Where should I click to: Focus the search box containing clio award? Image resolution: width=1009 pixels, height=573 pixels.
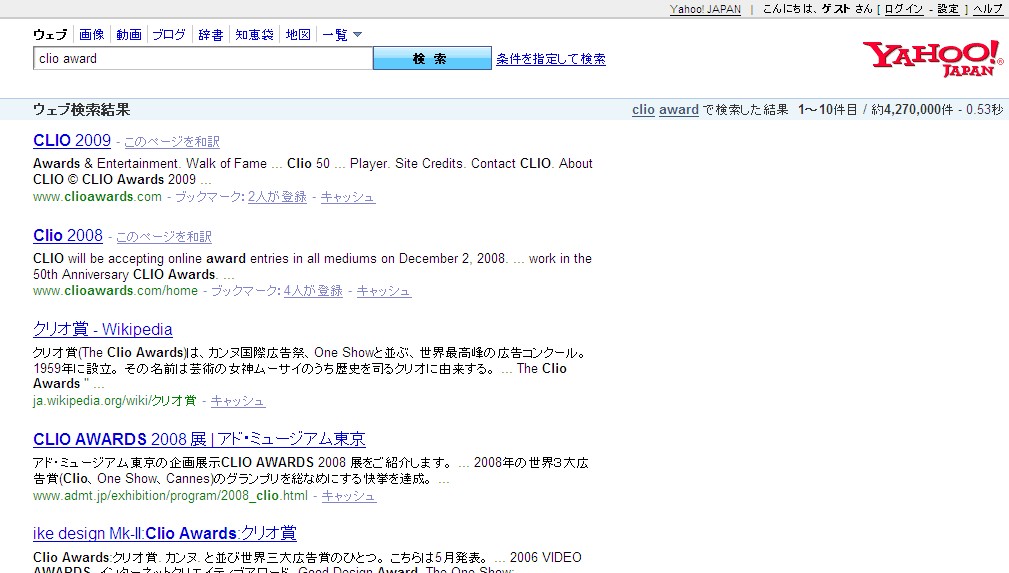coord(203,59)
